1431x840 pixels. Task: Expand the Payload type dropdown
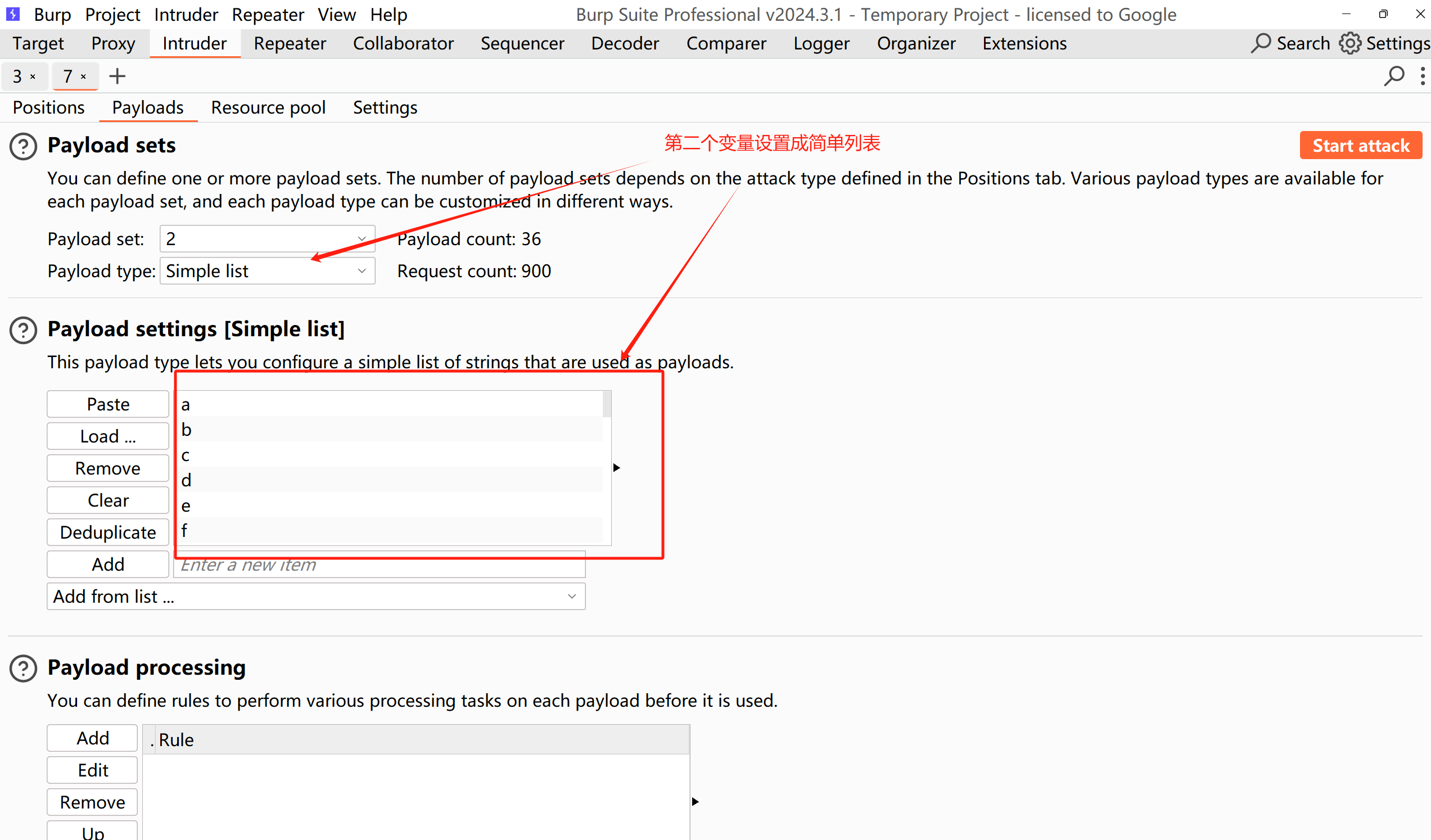tap(267, 271)
